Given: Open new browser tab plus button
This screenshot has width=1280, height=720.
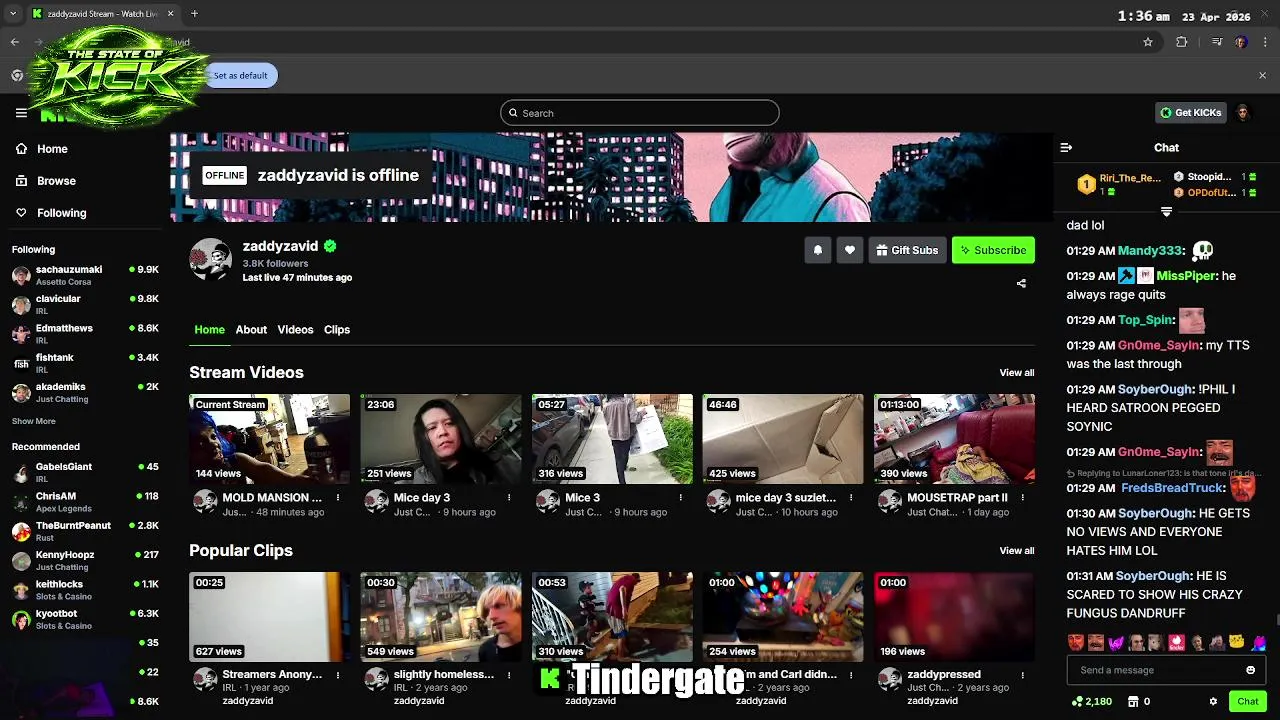Looking at the screenshot, I should click(x=194, y=14).
